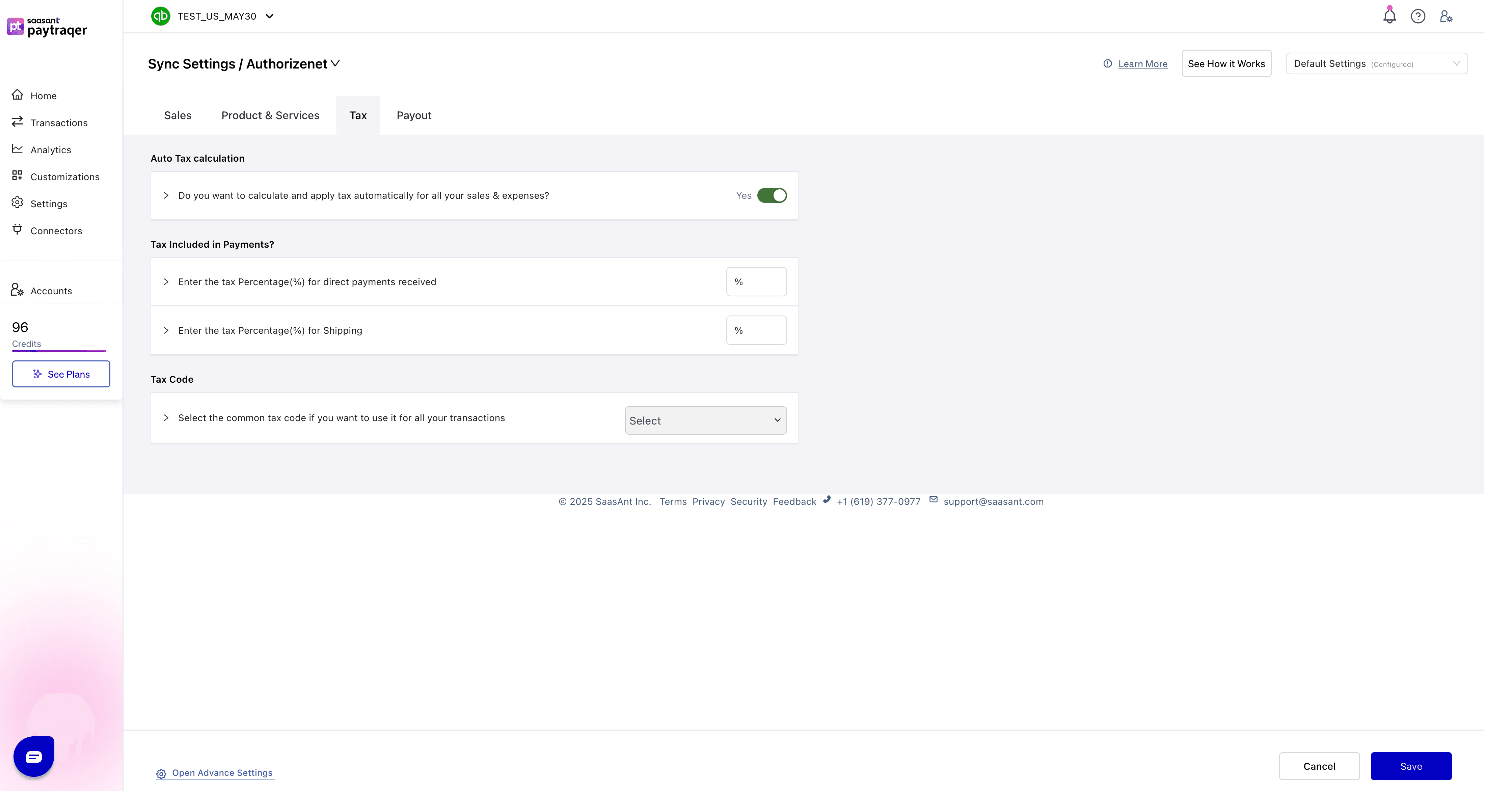Switch to the Product & Services tab
This screenshot has height=791, width=1512.
coord(270,115)
